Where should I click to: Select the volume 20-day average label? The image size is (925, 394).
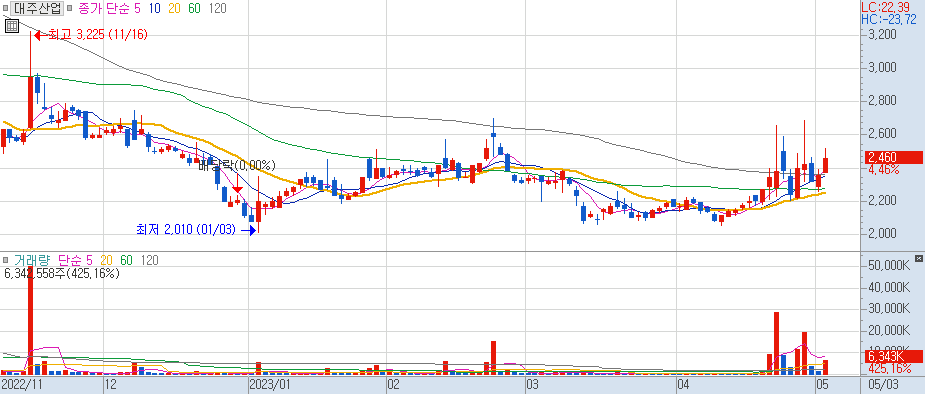pyautogui.click(x=107, y=260)
